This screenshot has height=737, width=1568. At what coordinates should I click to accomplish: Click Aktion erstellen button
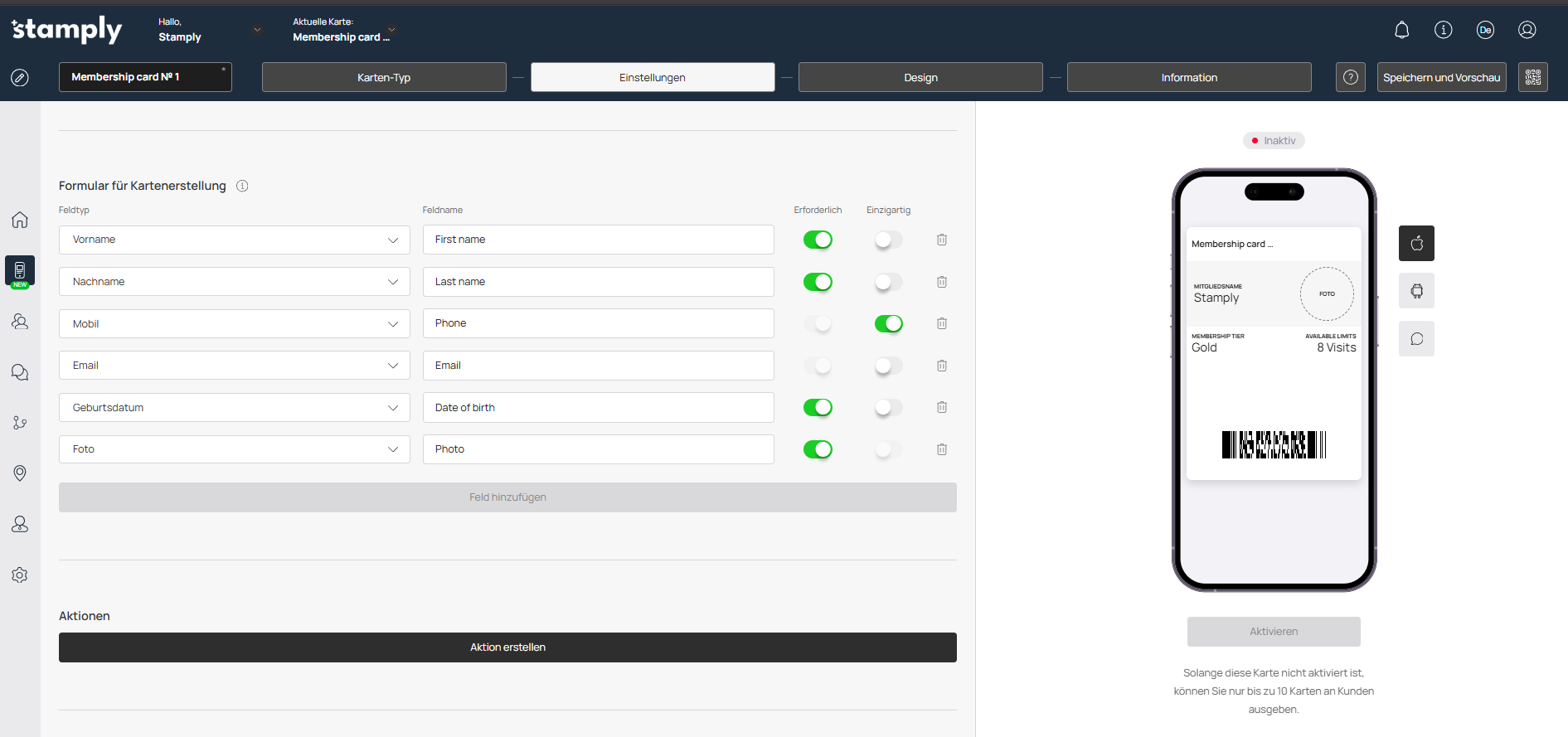(x=507, y=647)
